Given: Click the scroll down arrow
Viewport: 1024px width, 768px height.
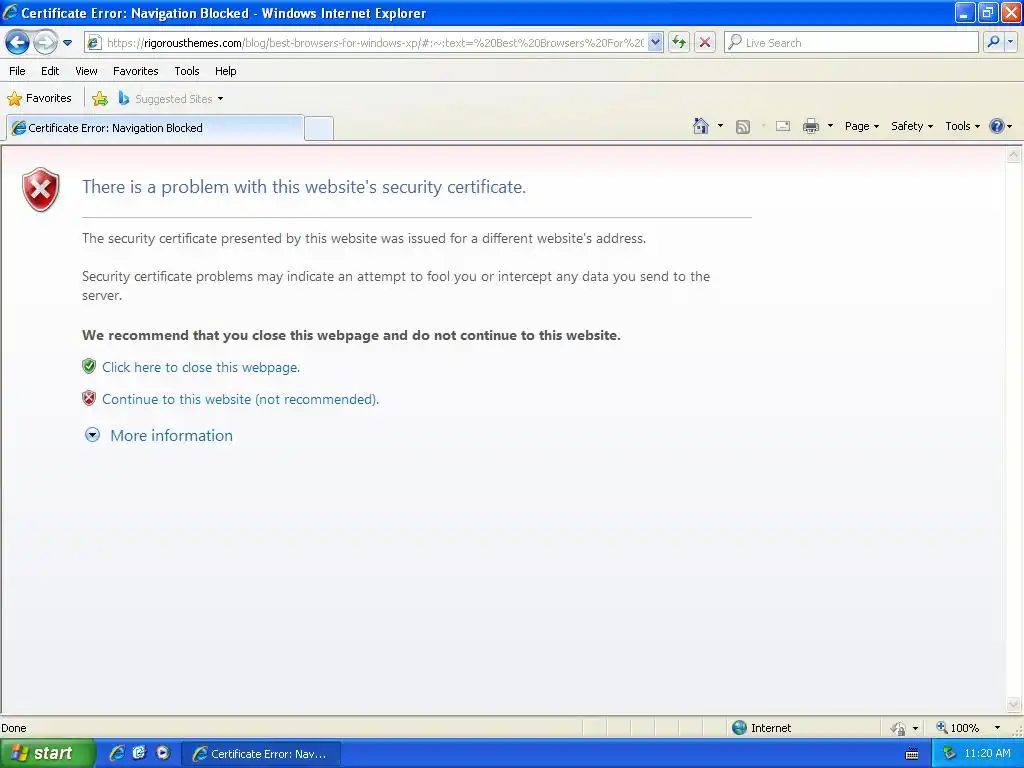Looking at the screenshot, I should tap(1014, 704).
